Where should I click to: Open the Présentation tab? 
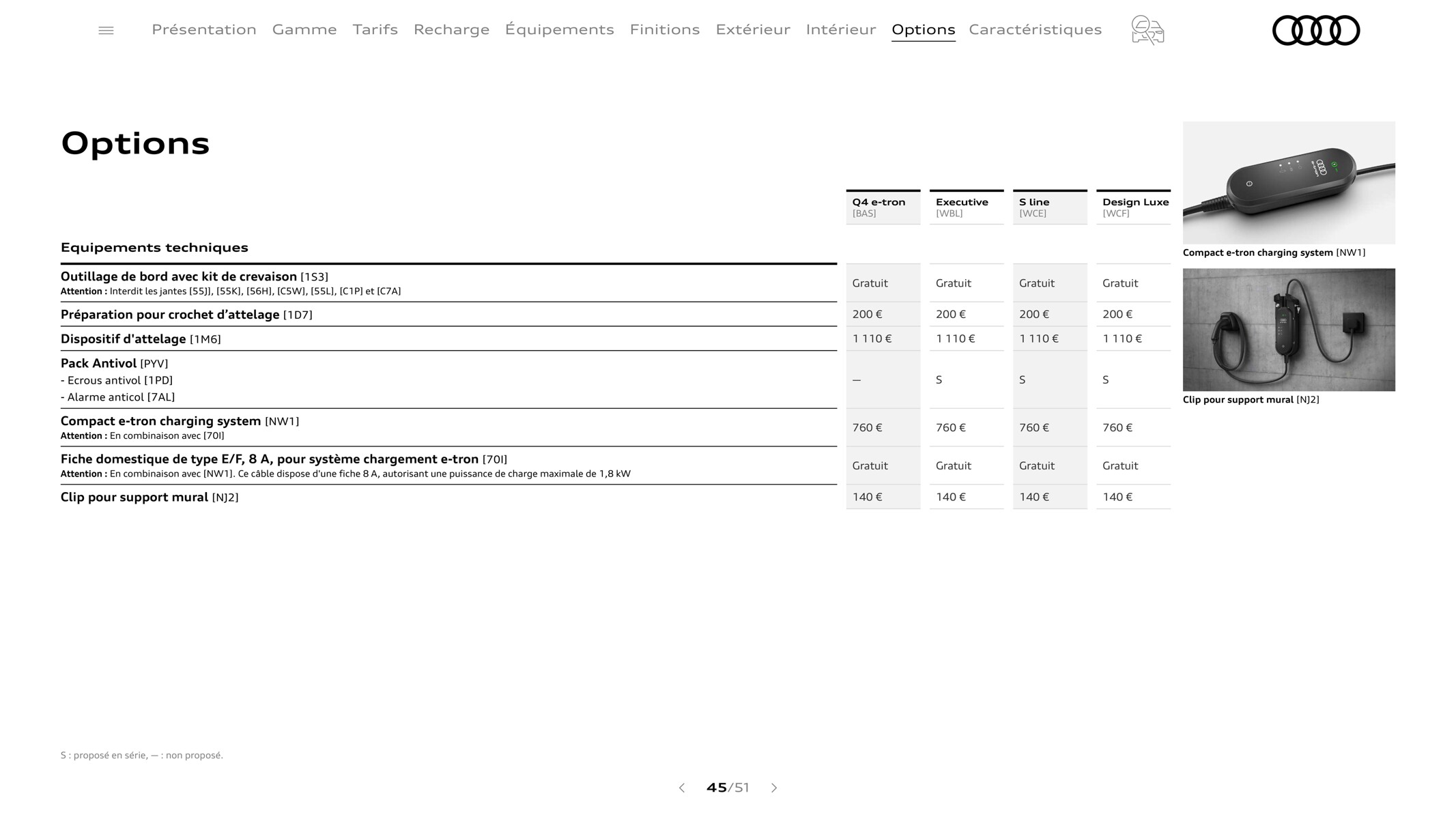(204, 29)
